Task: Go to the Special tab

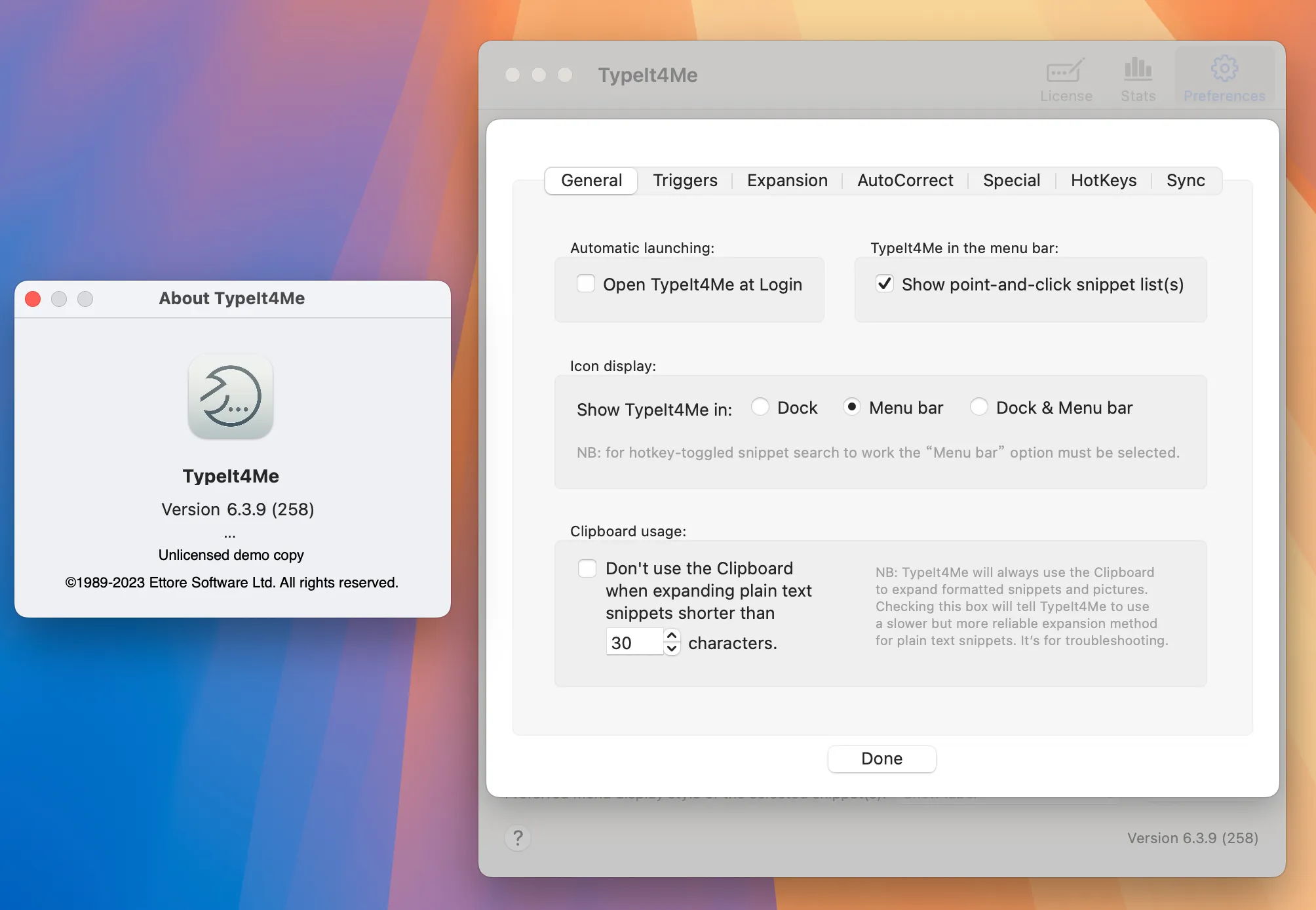Action: pyautogui.click(x=1011, y=180)
